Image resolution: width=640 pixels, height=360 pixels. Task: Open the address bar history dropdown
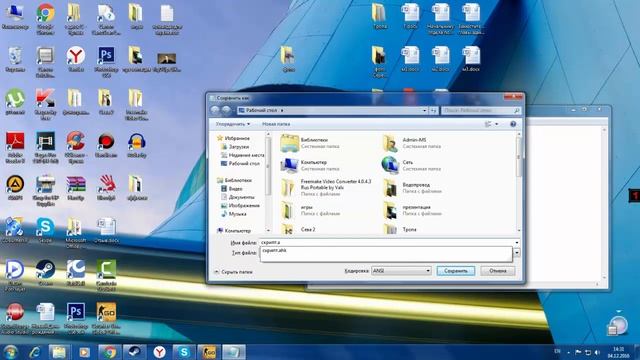tap(424, 110)
